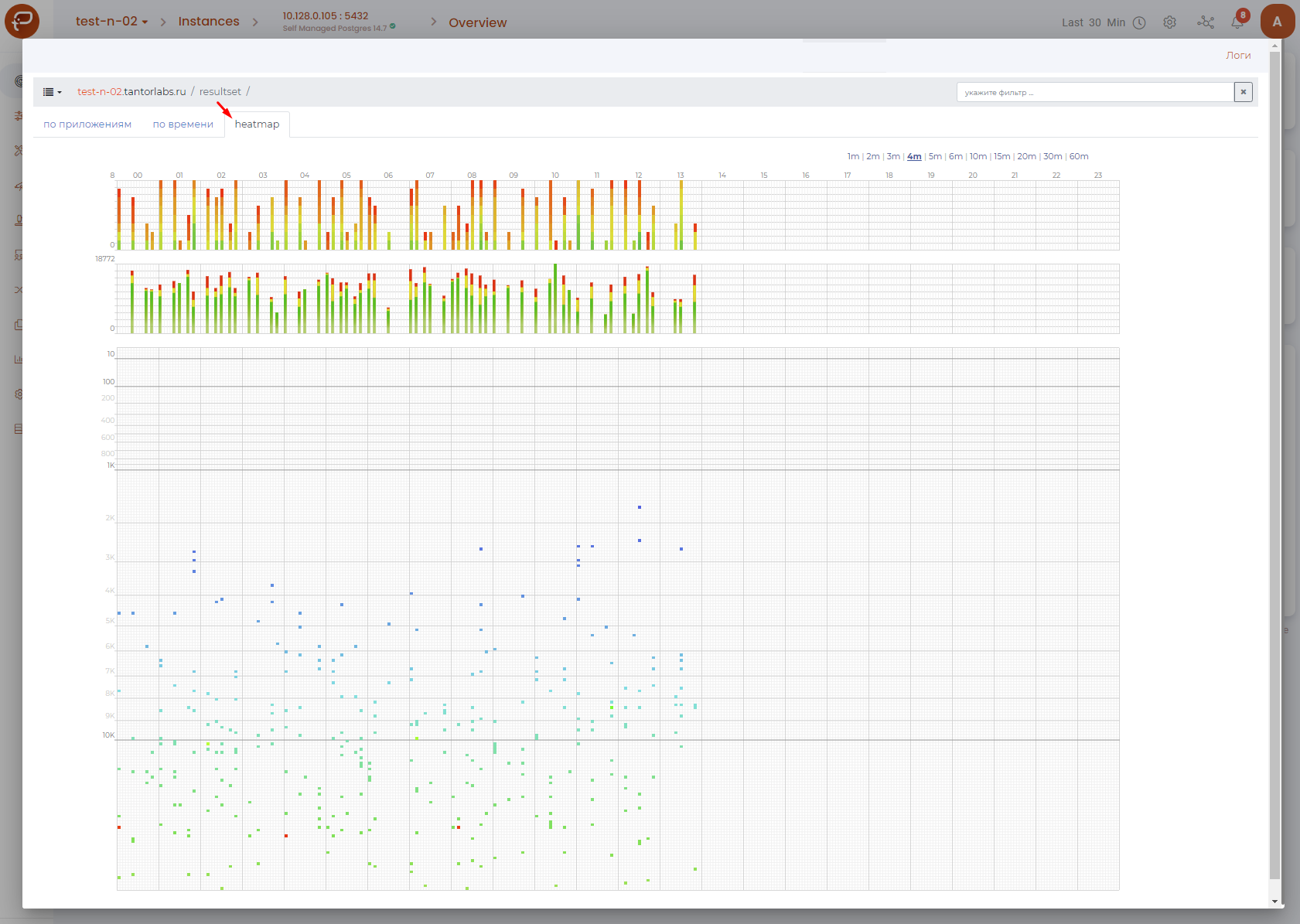The height and width of the screenshot is (924, 1300).
Task: Go to Instances in the breadcrumb
Action: pyautogui.click(x=209, y=22)
